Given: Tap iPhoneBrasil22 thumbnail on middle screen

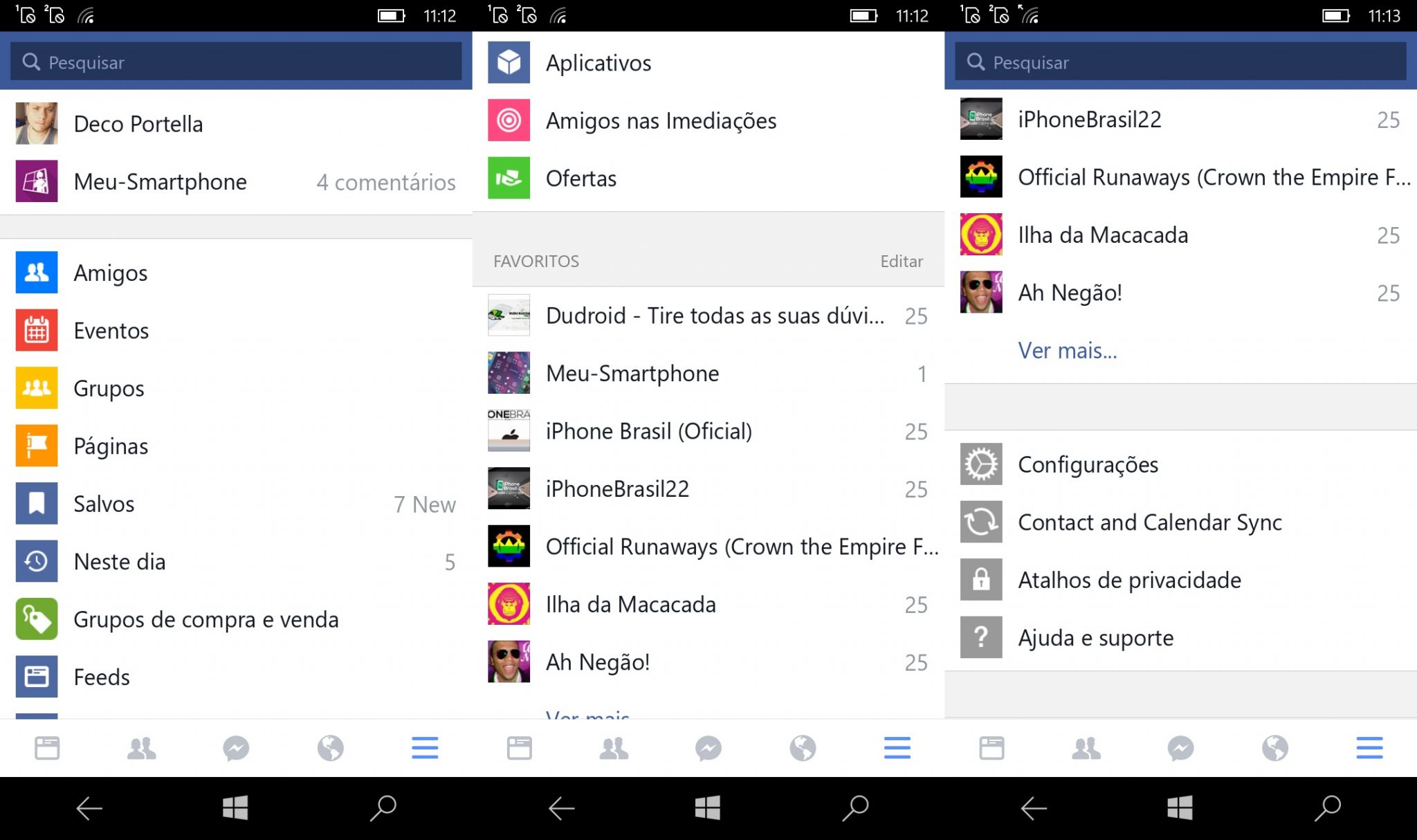Looking at the screenshot, I should click(509, 488).
